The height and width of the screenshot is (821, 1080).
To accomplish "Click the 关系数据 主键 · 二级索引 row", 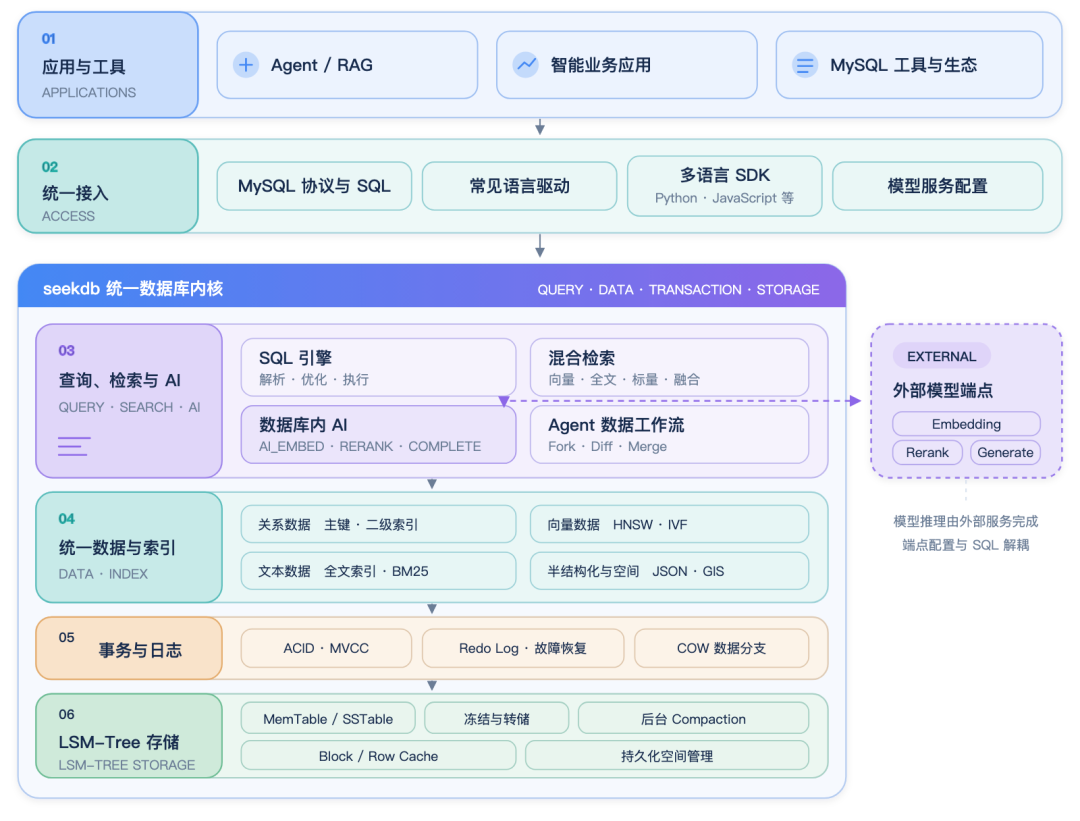I will click(378, 524).
